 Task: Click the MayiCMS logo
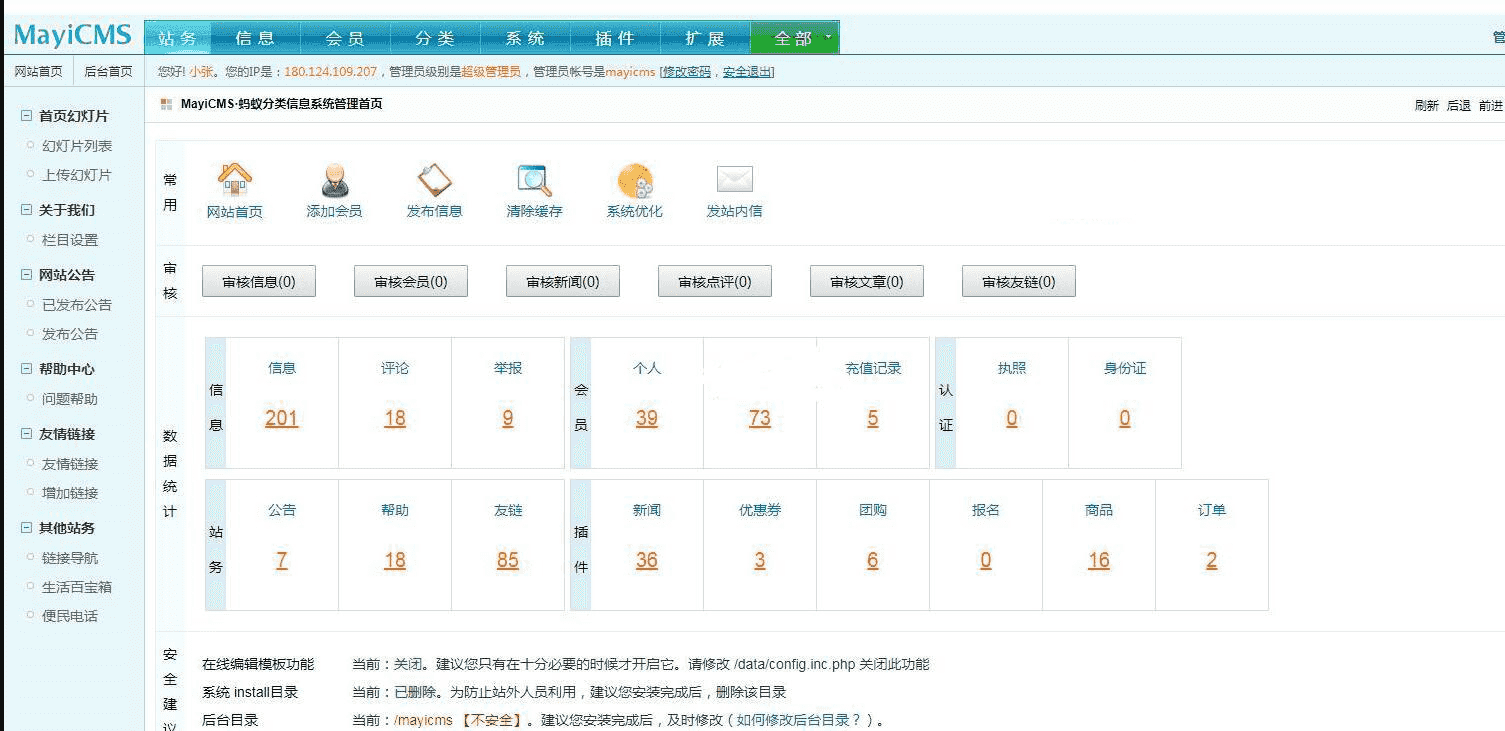point(71,35)
